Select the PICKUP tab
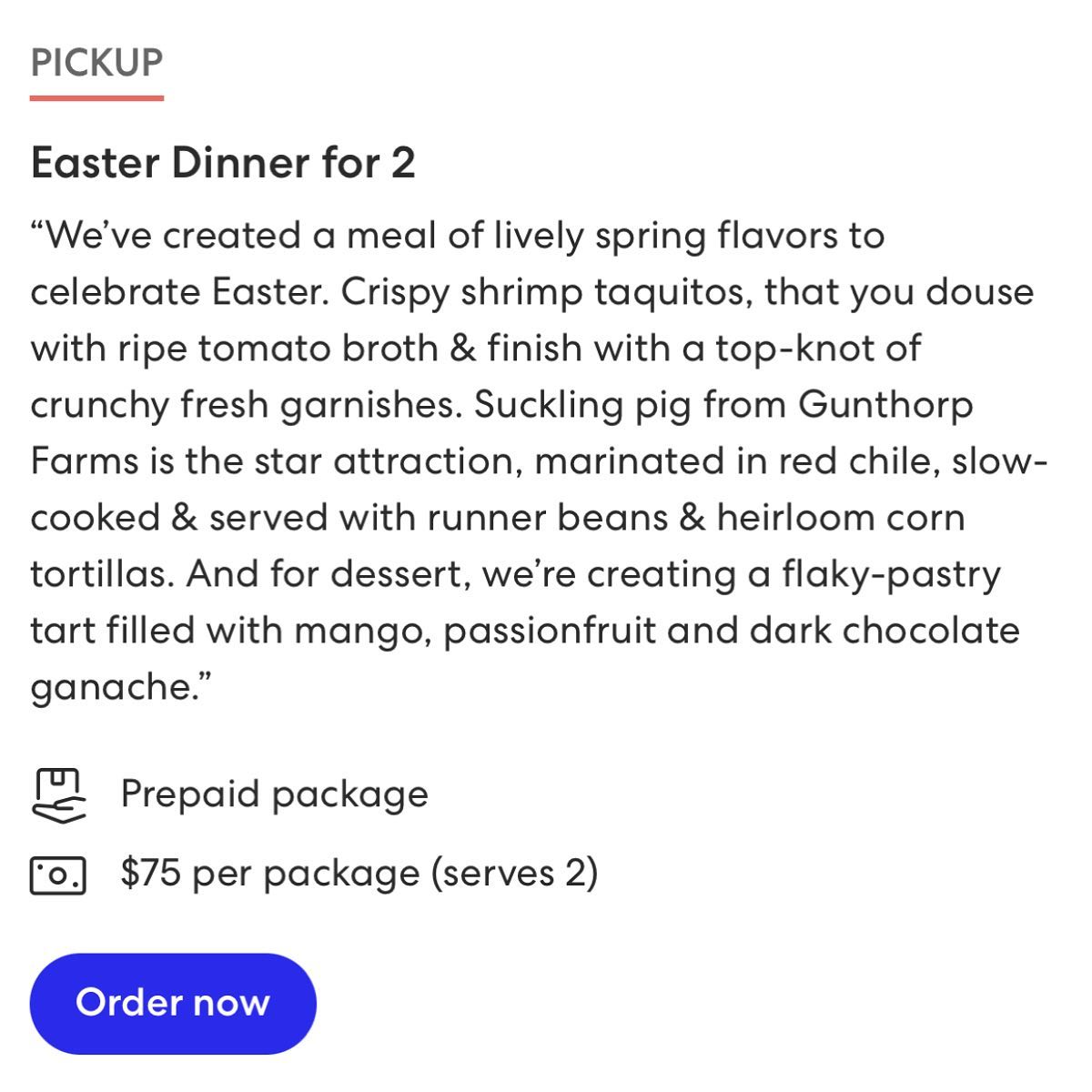Image resolution: width=1092 pixels, height=1092 pixels. pyautogui.click(x=96, y=63)
